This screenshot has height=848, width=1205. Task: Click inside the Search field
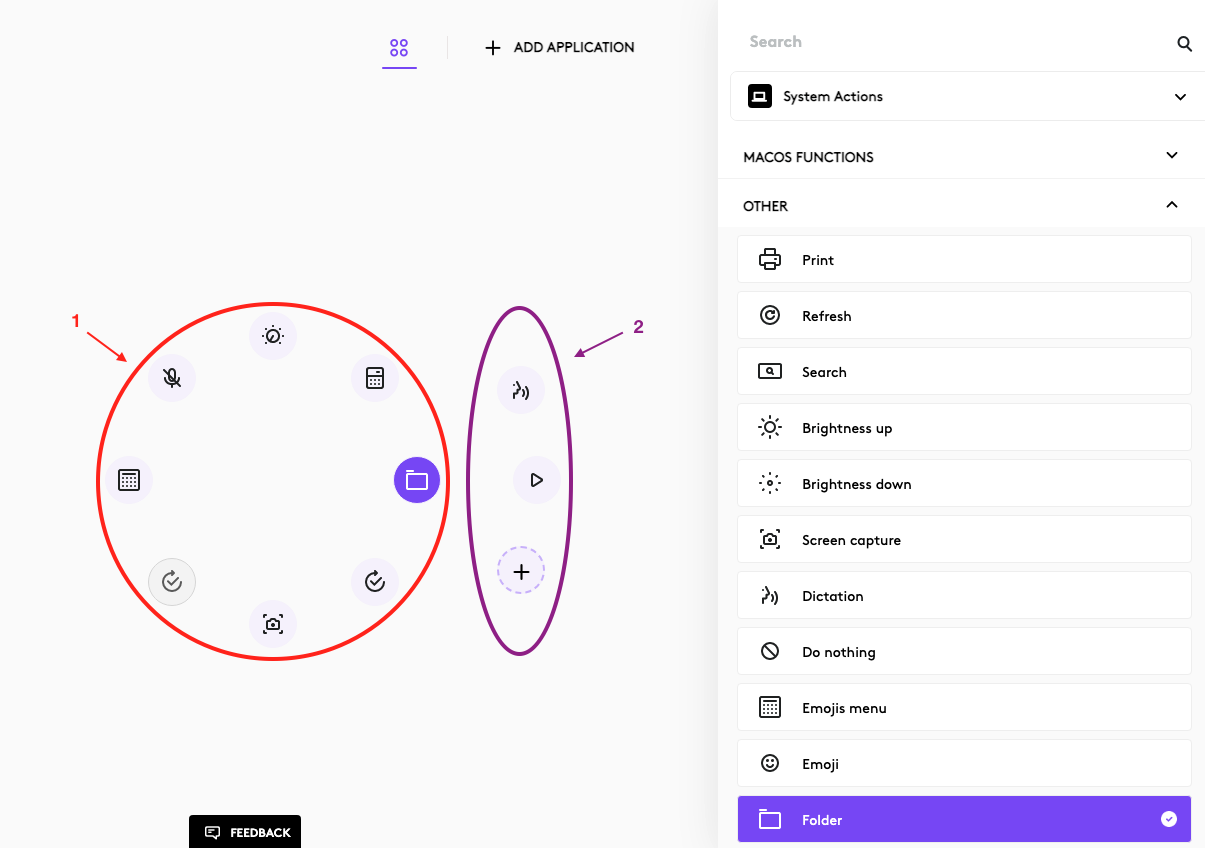pyautogui.click(x=900, y=41)
